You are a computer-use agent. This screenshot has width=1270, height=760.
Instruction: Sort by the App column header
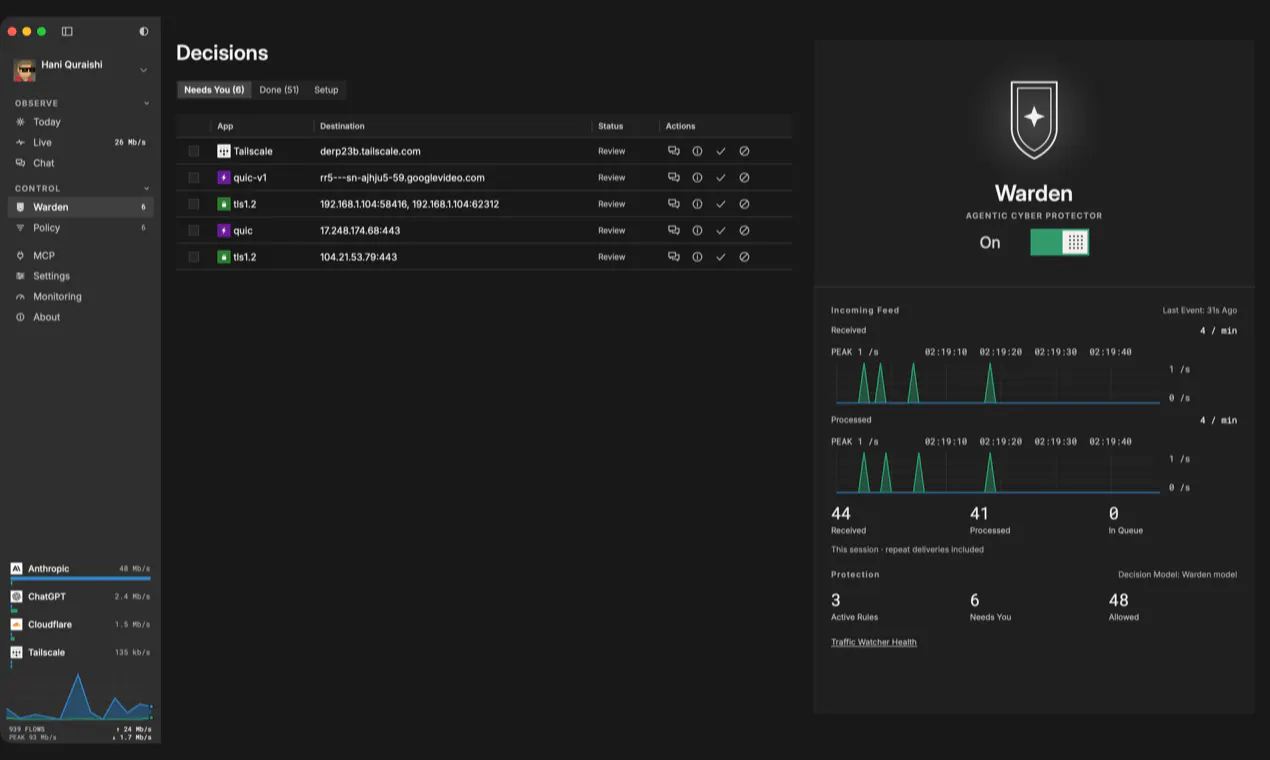pyautogui.click(x=225, y=126)
